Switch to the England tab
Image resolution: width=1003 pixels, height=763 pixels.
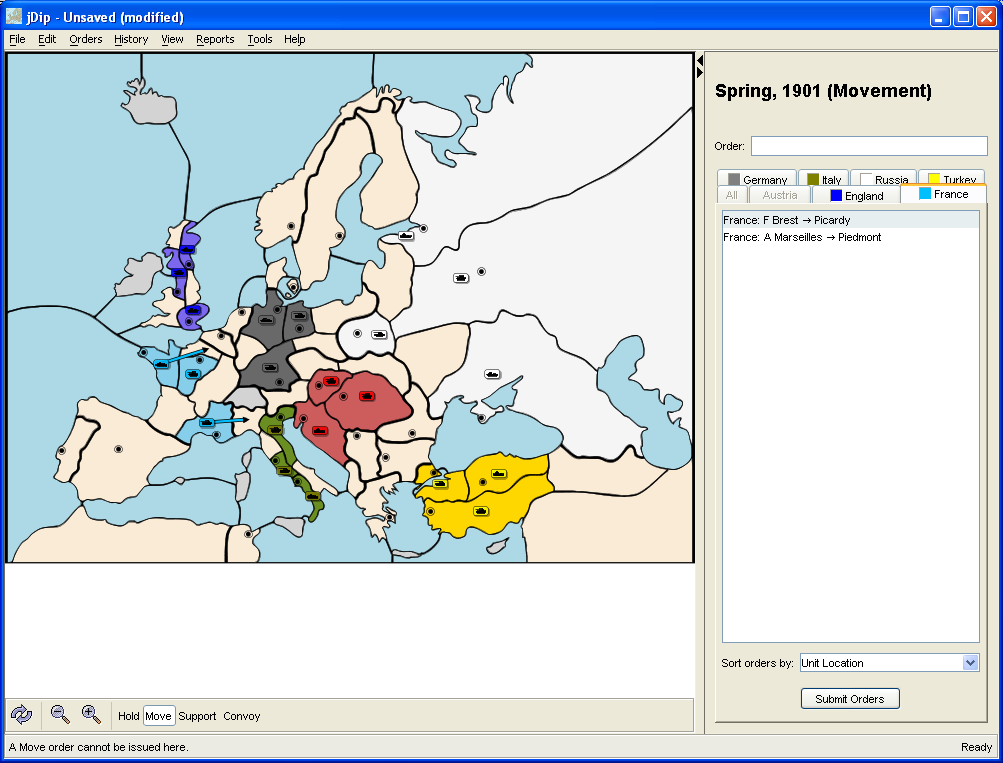coord(856,195)
